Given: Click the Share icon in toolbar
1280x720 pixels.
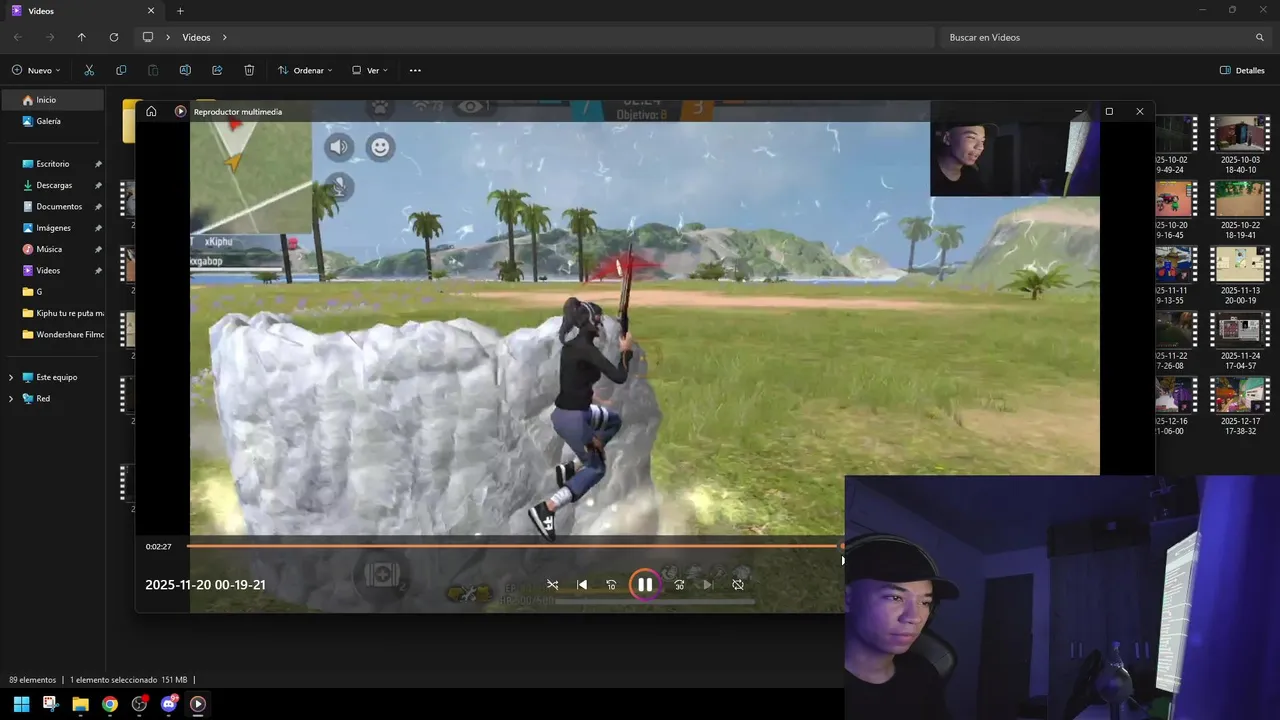Looking at the screenshot, I should [x=217, y=70].
